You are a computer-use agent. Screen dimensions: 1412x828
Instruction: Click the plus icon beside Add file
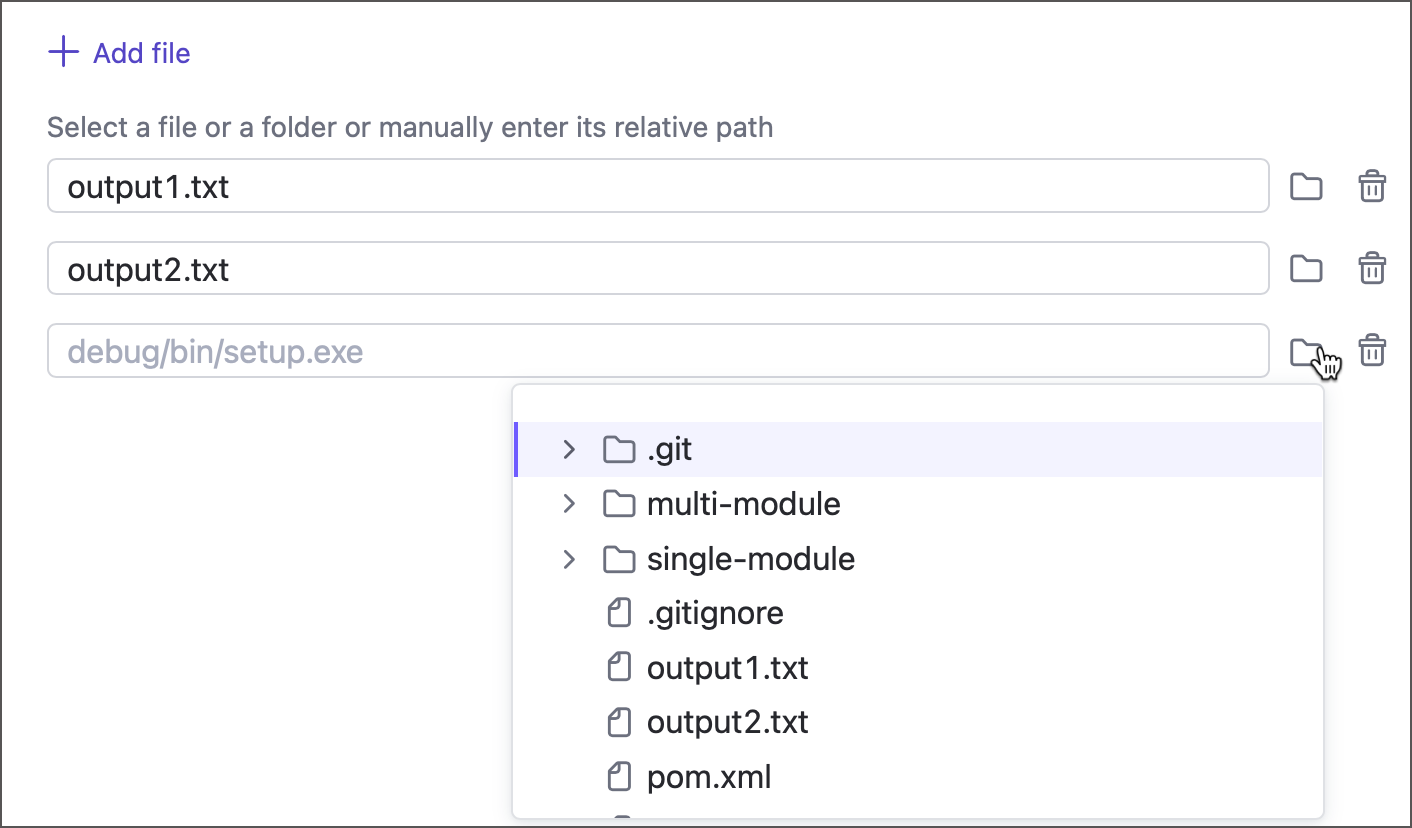click(x=63, y=52)
